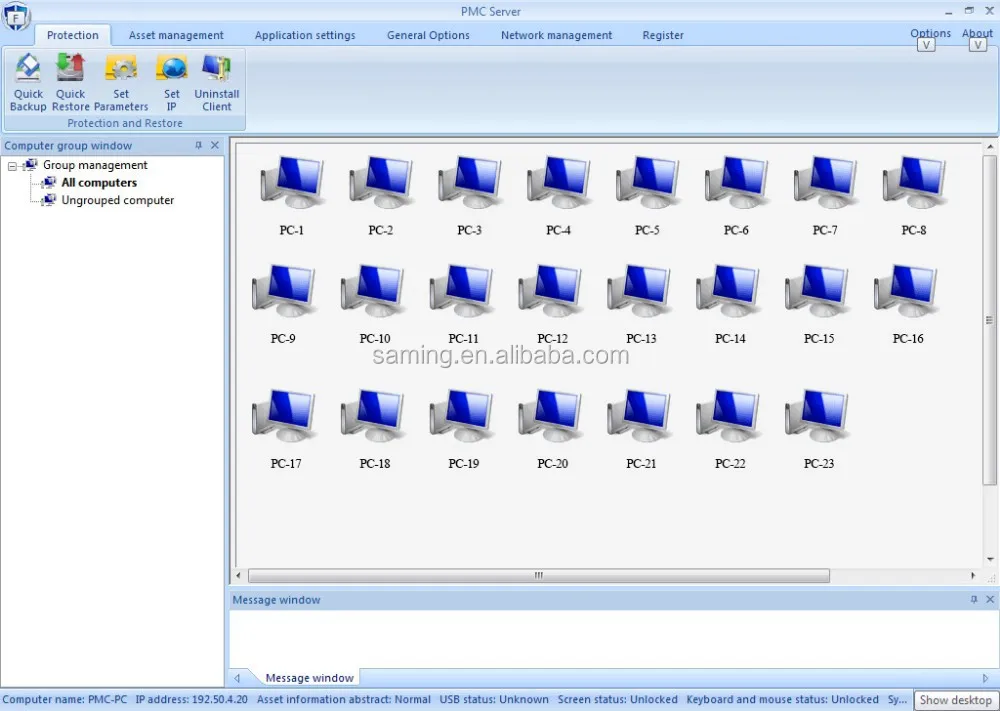Click the PC-16 computer icon
This screenshot has width=1000, height=711.
point(908,292)
